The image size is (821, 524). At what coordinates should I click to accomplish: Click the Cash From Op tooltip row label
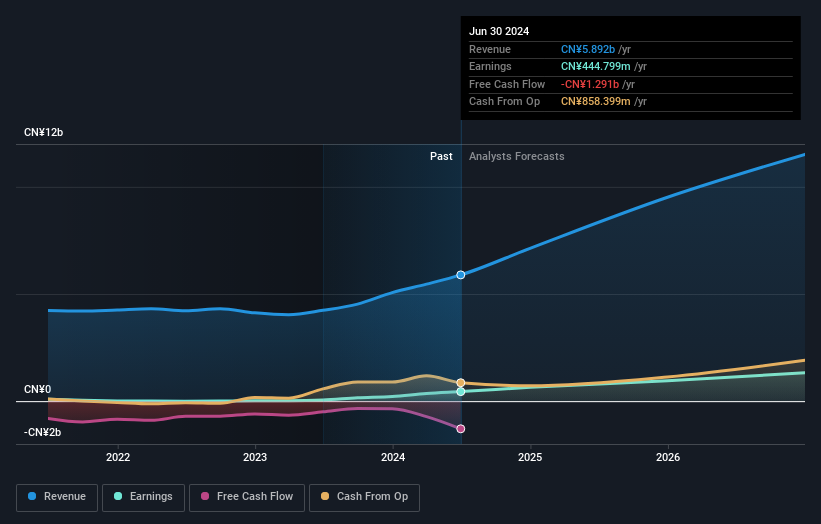(504, 102)
